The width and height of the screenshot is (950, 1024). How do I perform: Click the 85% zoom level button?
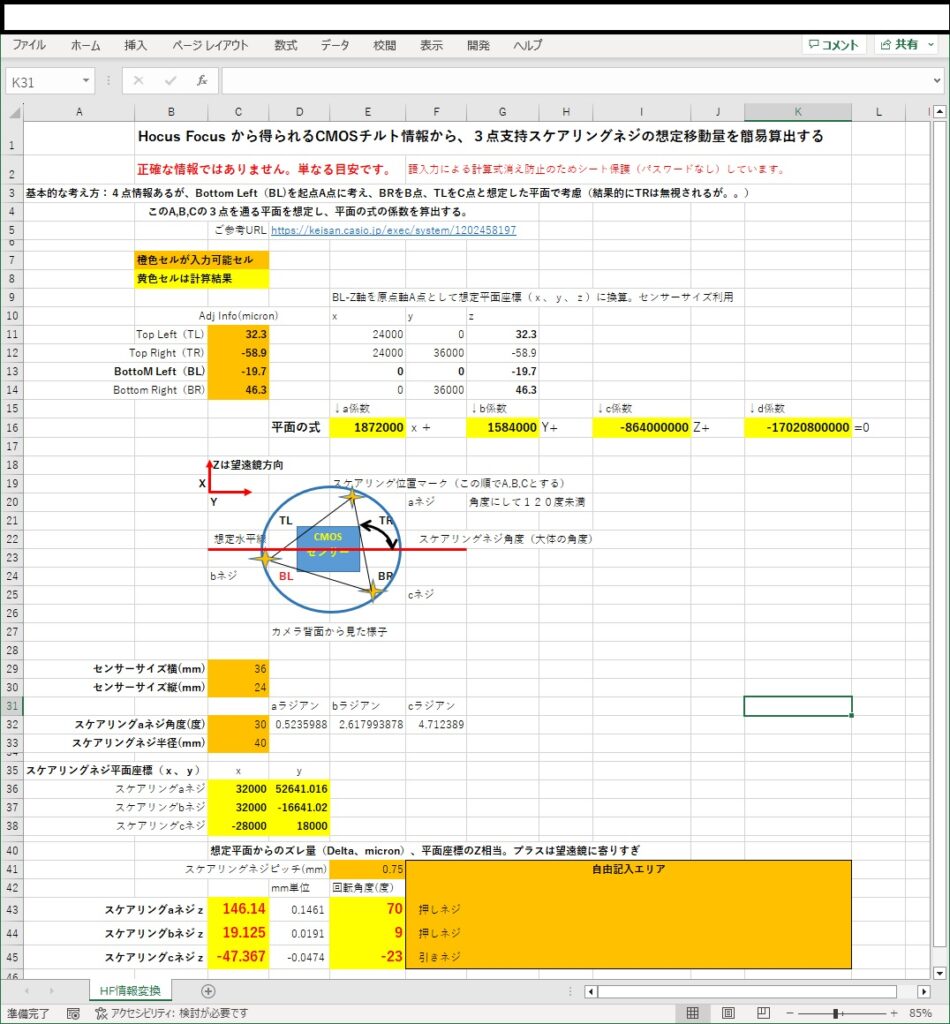(x=921, y=1014)
